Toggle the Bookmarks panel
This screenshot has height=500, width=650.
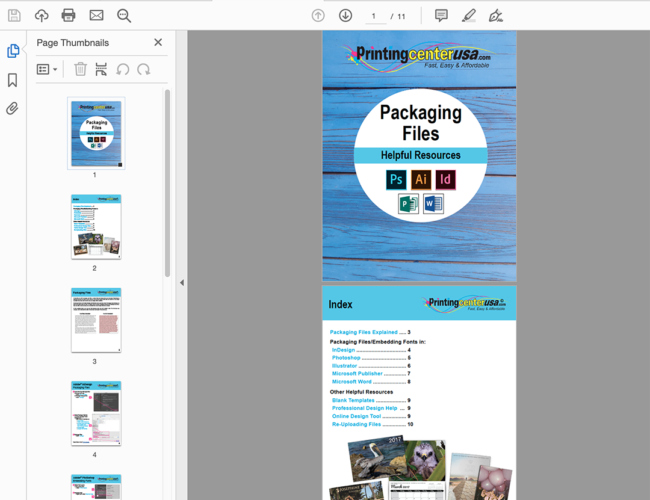[x=13, y=80]
